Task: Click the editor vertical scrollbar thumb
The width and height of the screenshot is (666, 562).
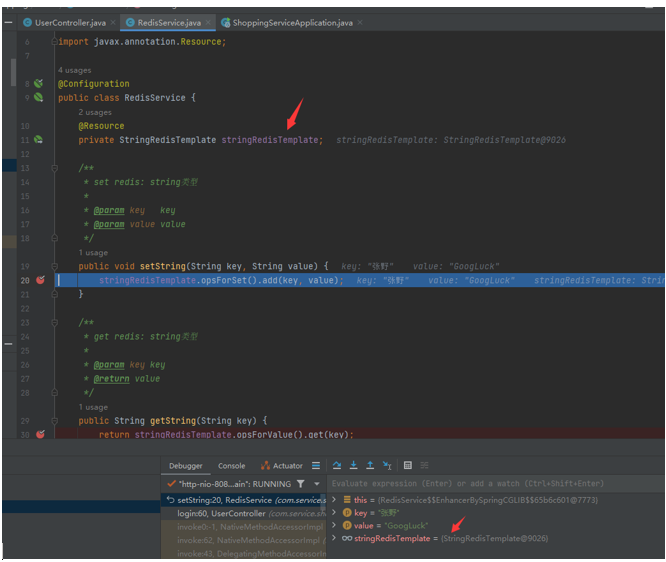Action: 13,72
